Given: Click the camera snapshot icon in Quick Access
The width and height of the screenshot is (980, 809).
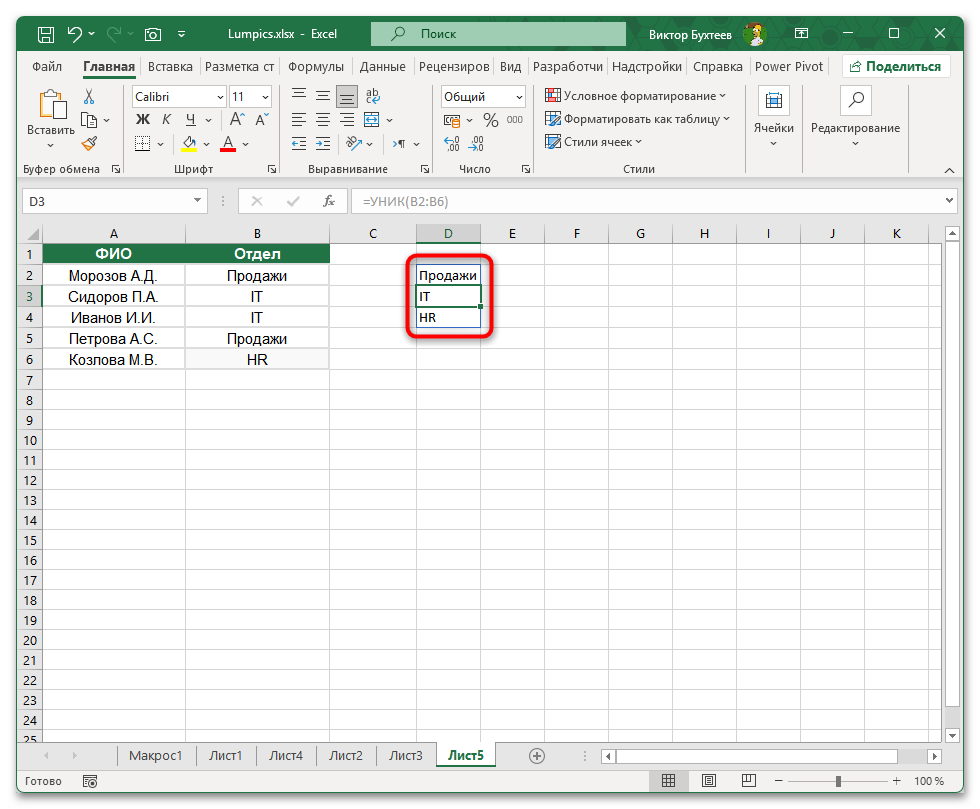Looking at the screenshot, I should (x=152, y=33).
